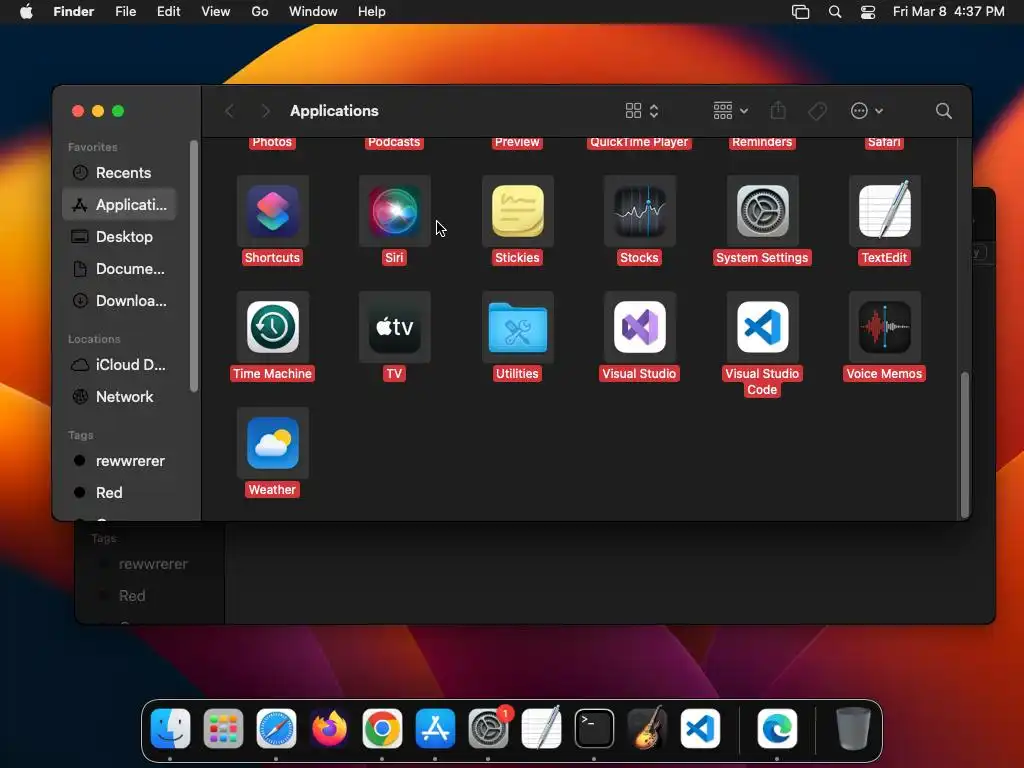This screenshot has height=768, width=1024.
Task: Select the blue Visual Studio Code app icon
Action: (762, 327)
